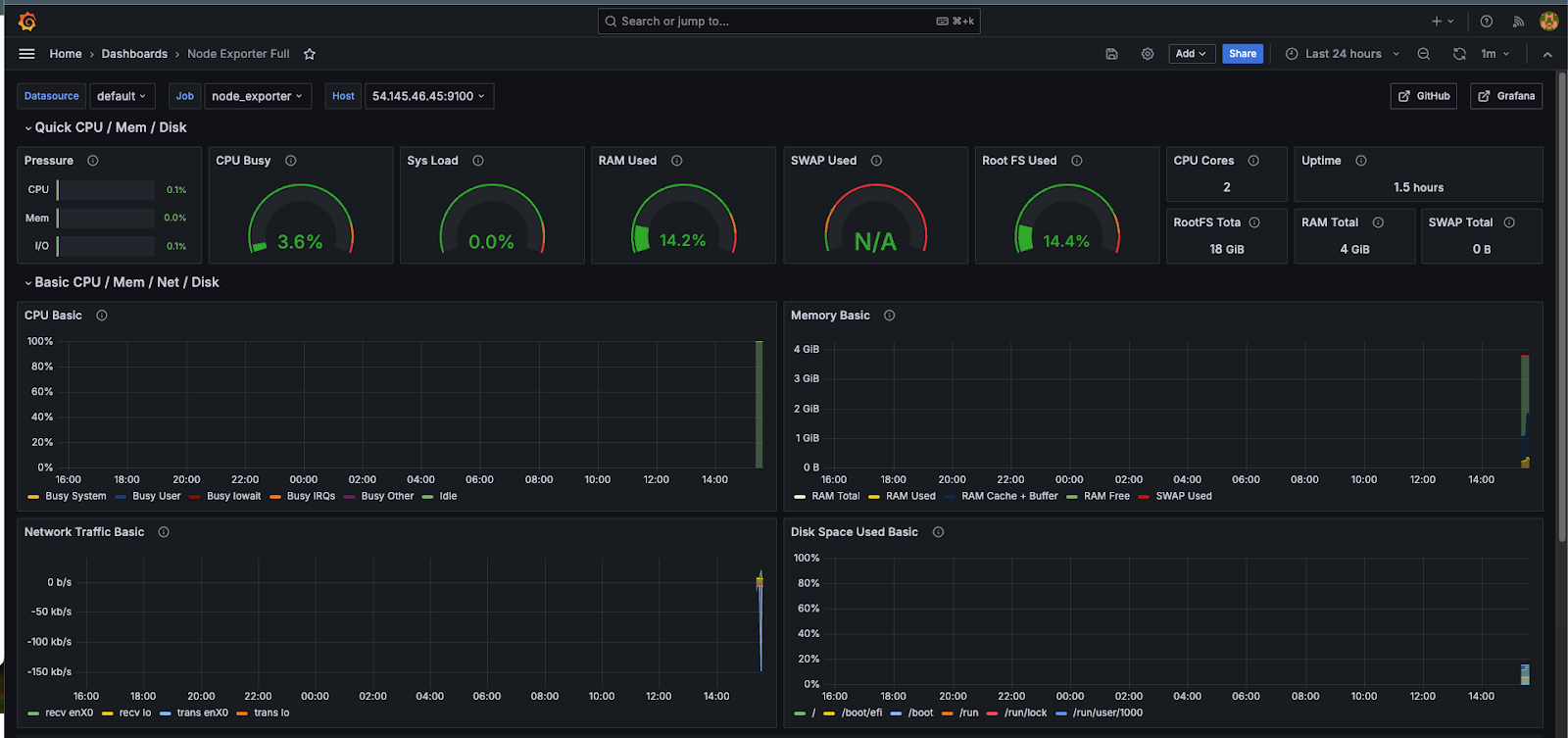Open dashboard settings gear icon
The width and height of the screenshot is (1568, 738).
pos(1148,54)
